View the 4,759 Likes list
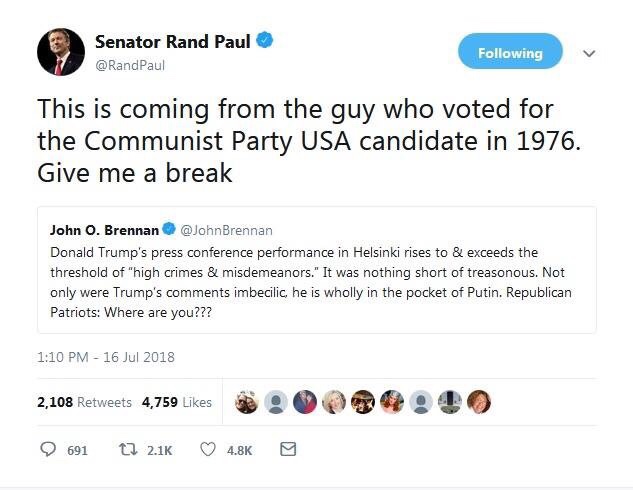Image resolution: width=633 pixels, height=490 pixels. coord(176,402)
